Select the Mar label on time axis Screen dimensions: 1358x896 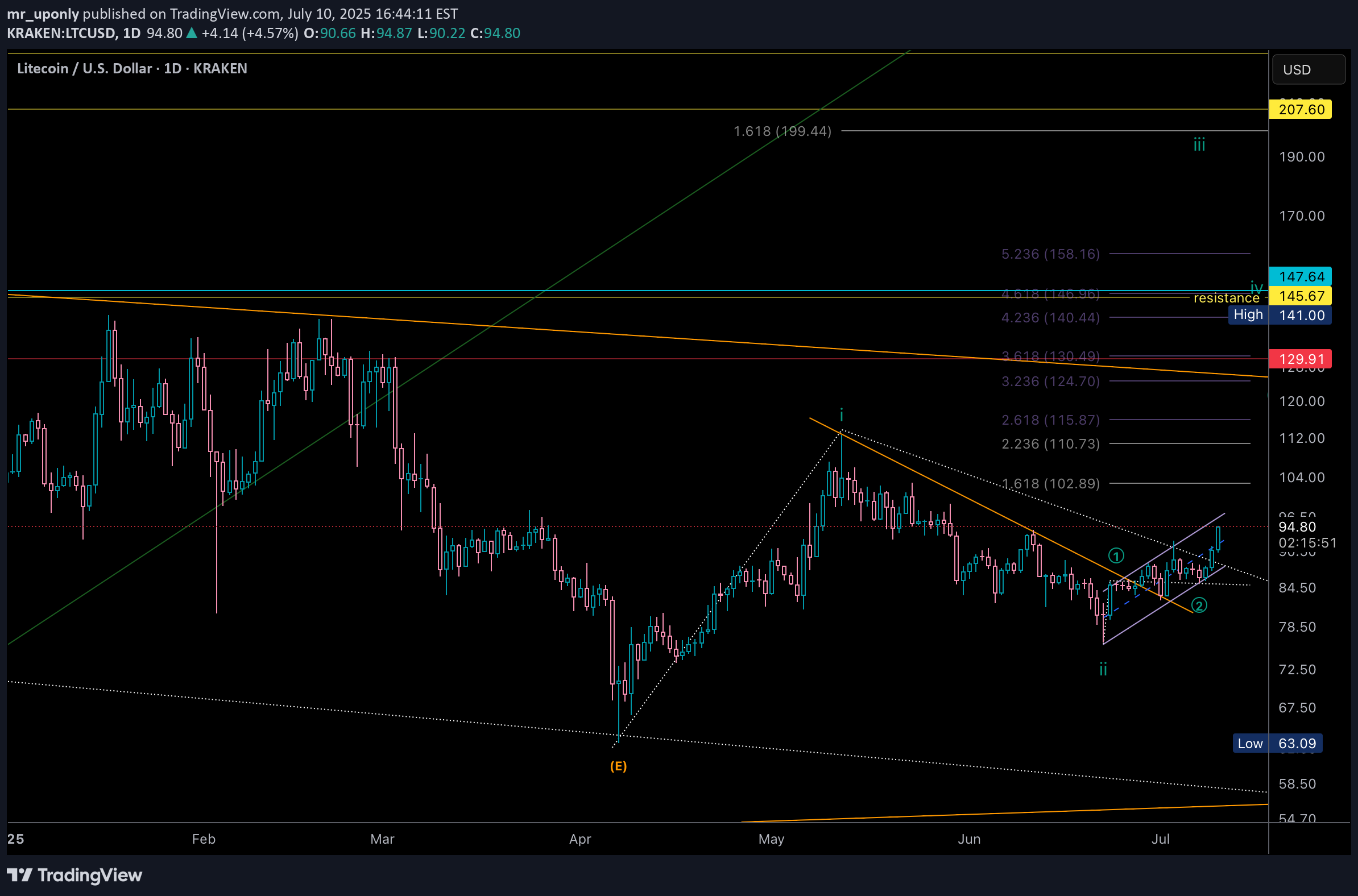(x=382, y=839)
